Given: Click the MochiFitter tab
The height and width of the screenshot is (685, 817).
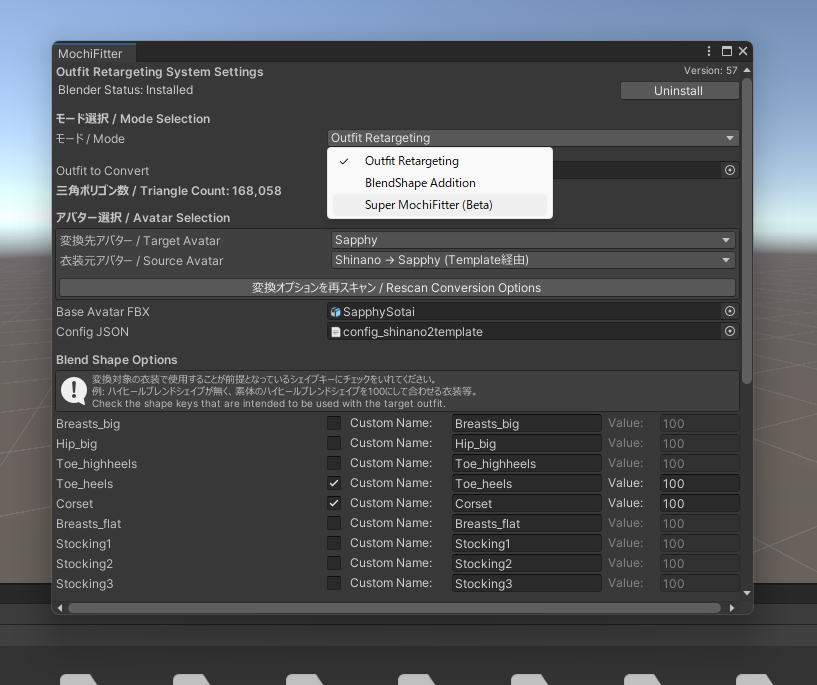Looking at the screenshot, I should click(x=94, y=53).
